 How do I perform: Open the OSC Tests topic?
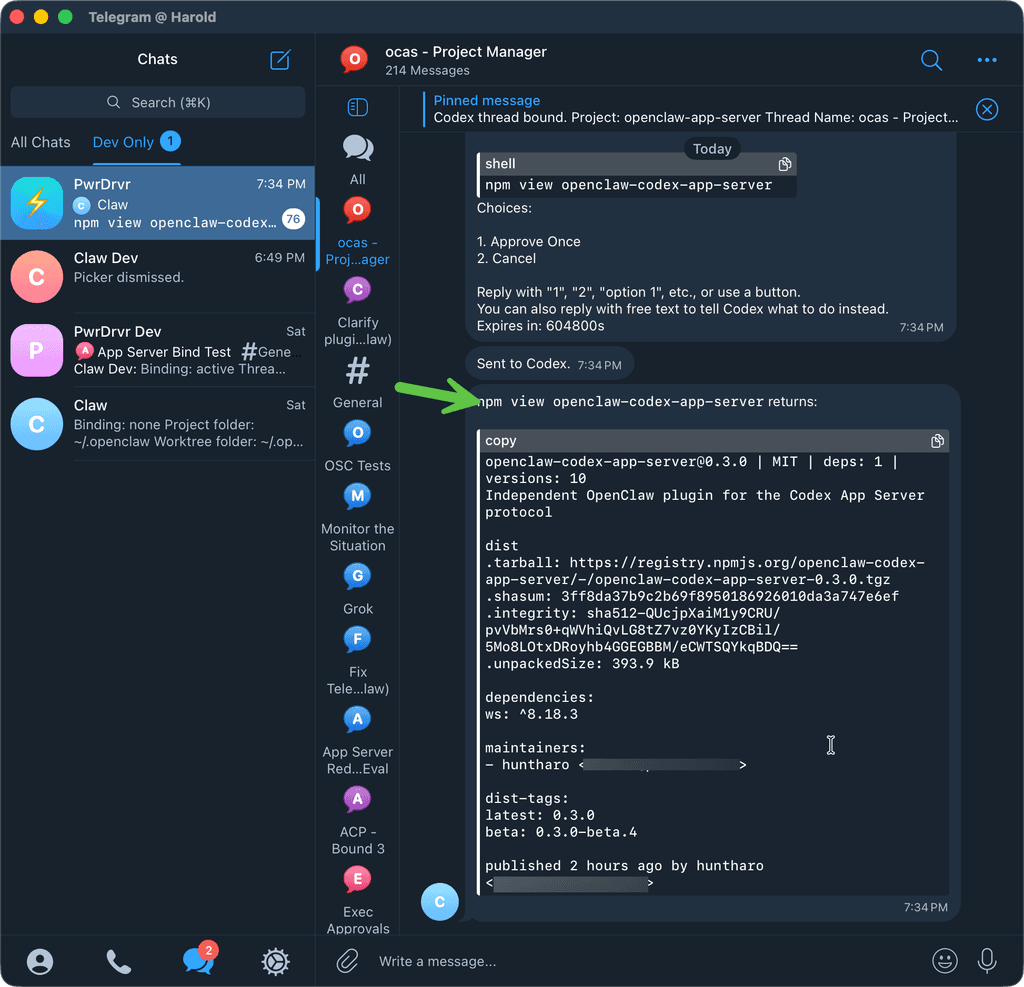357,447
